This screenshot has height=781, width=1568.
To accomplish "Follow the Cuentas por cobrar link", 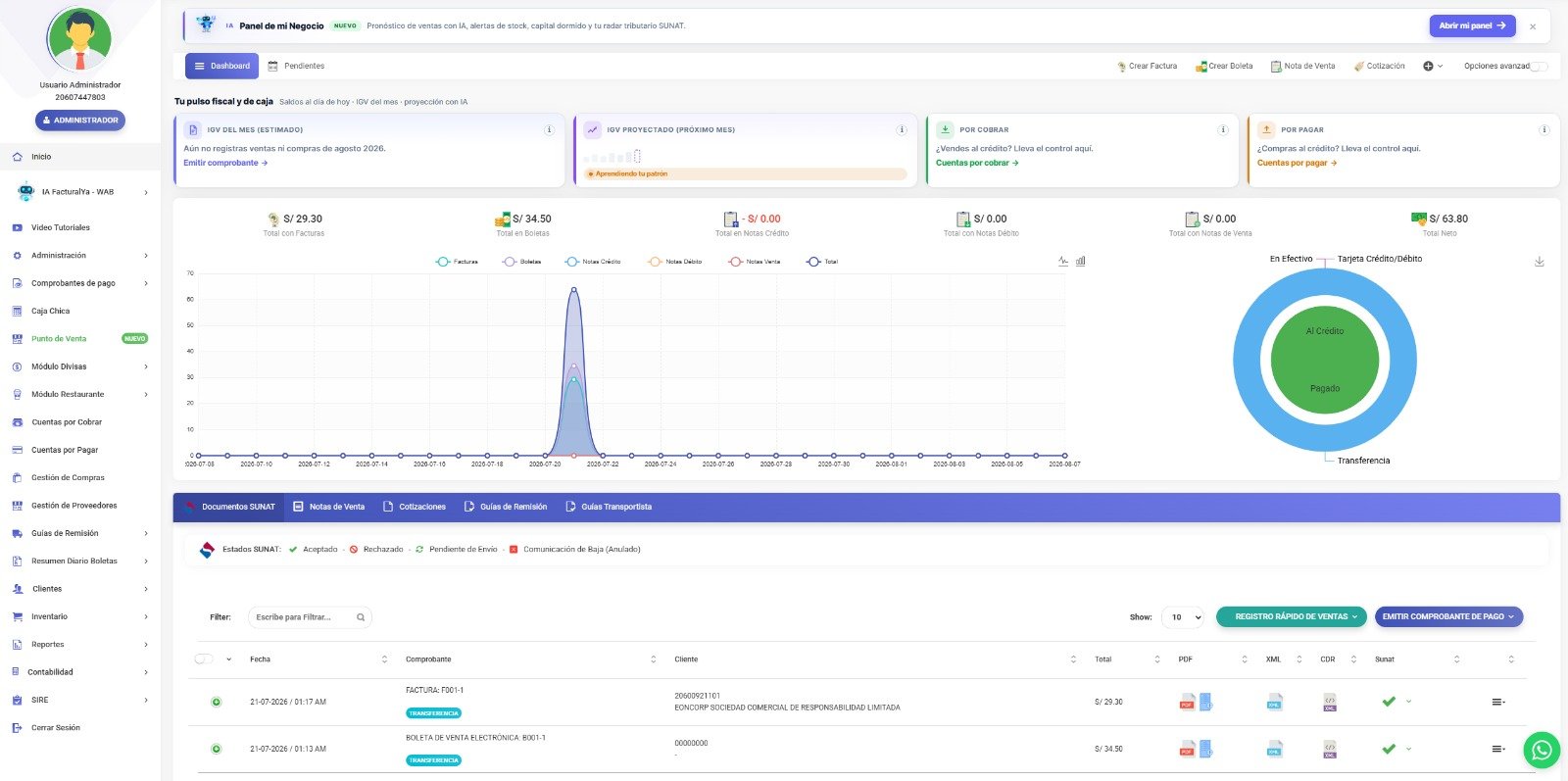I will coord(977,163).
